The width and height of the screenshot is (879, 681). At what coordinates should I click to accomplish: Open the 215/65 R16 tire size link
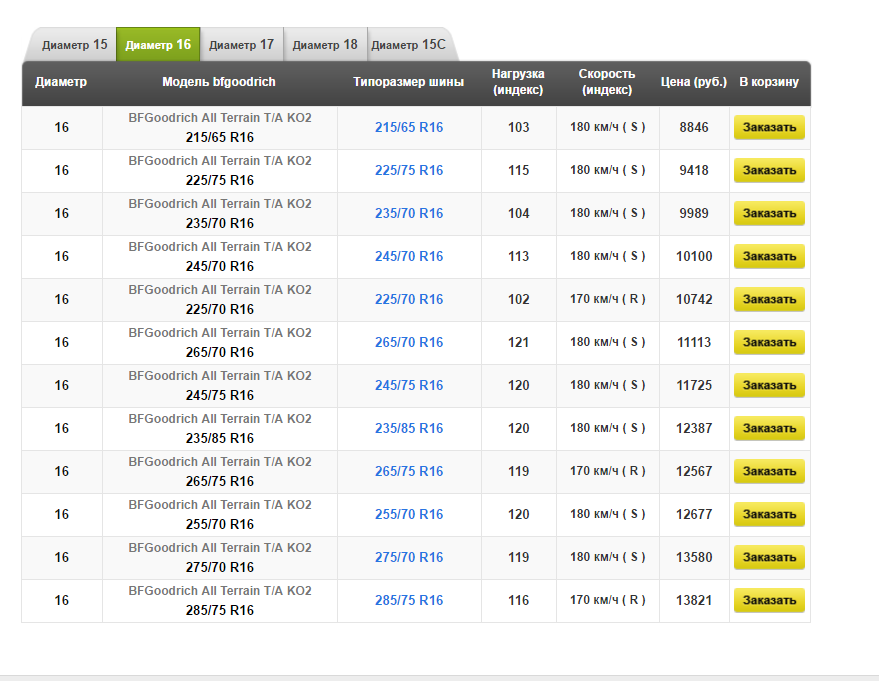coord(409,128)
